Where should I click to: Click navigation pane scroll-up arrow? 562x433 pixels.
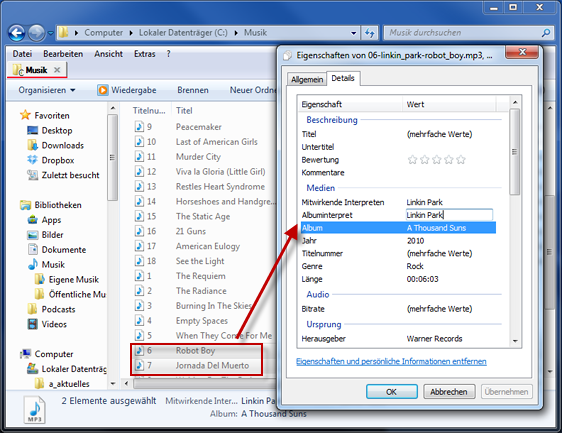(x=113, y=108)
